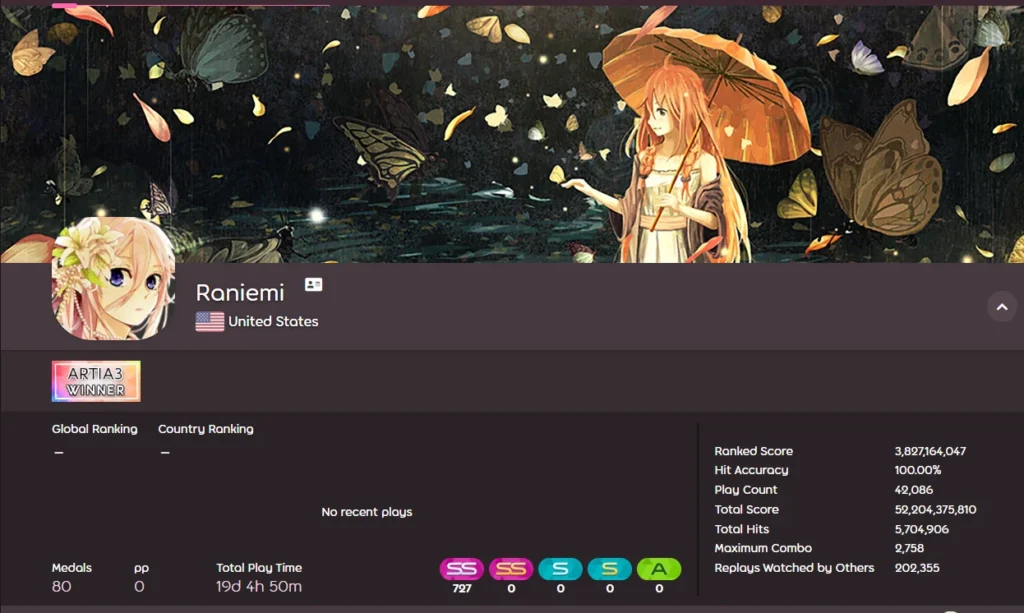This screenshot has height=613, width=1024.
Task: Click the silver SS grade badge with white letters
Action: (x=462, y=569)
